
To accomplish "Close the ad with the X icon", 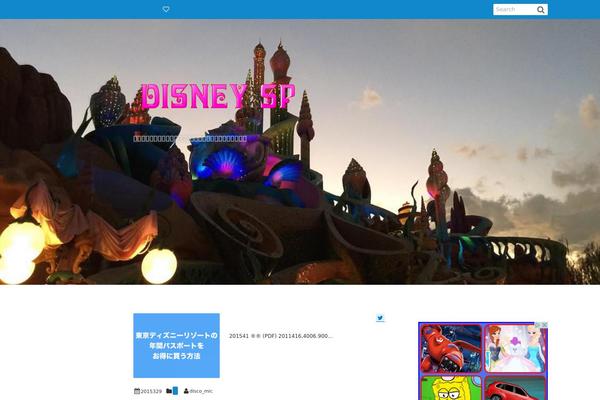I will [545, 325].
